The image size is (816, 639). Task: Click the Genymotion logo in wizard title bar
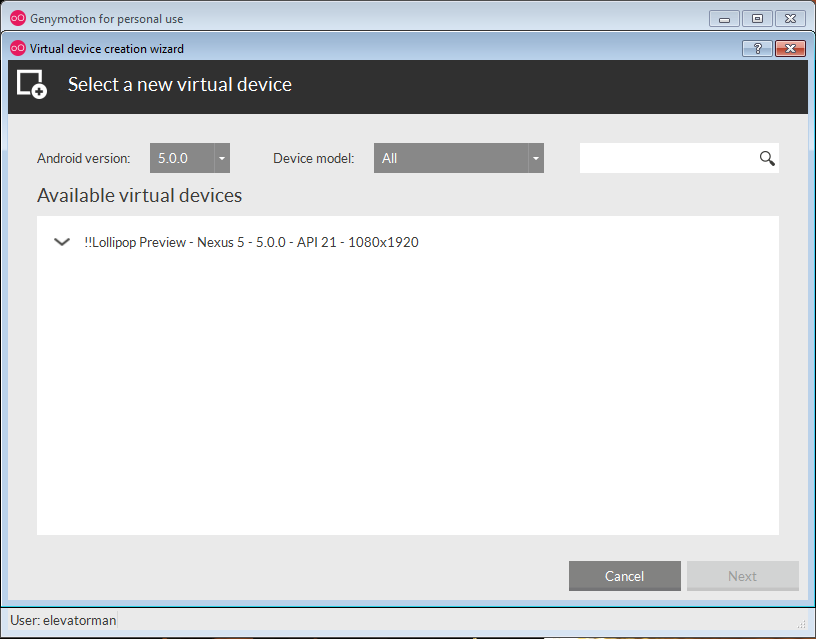[x=18, y=48]
